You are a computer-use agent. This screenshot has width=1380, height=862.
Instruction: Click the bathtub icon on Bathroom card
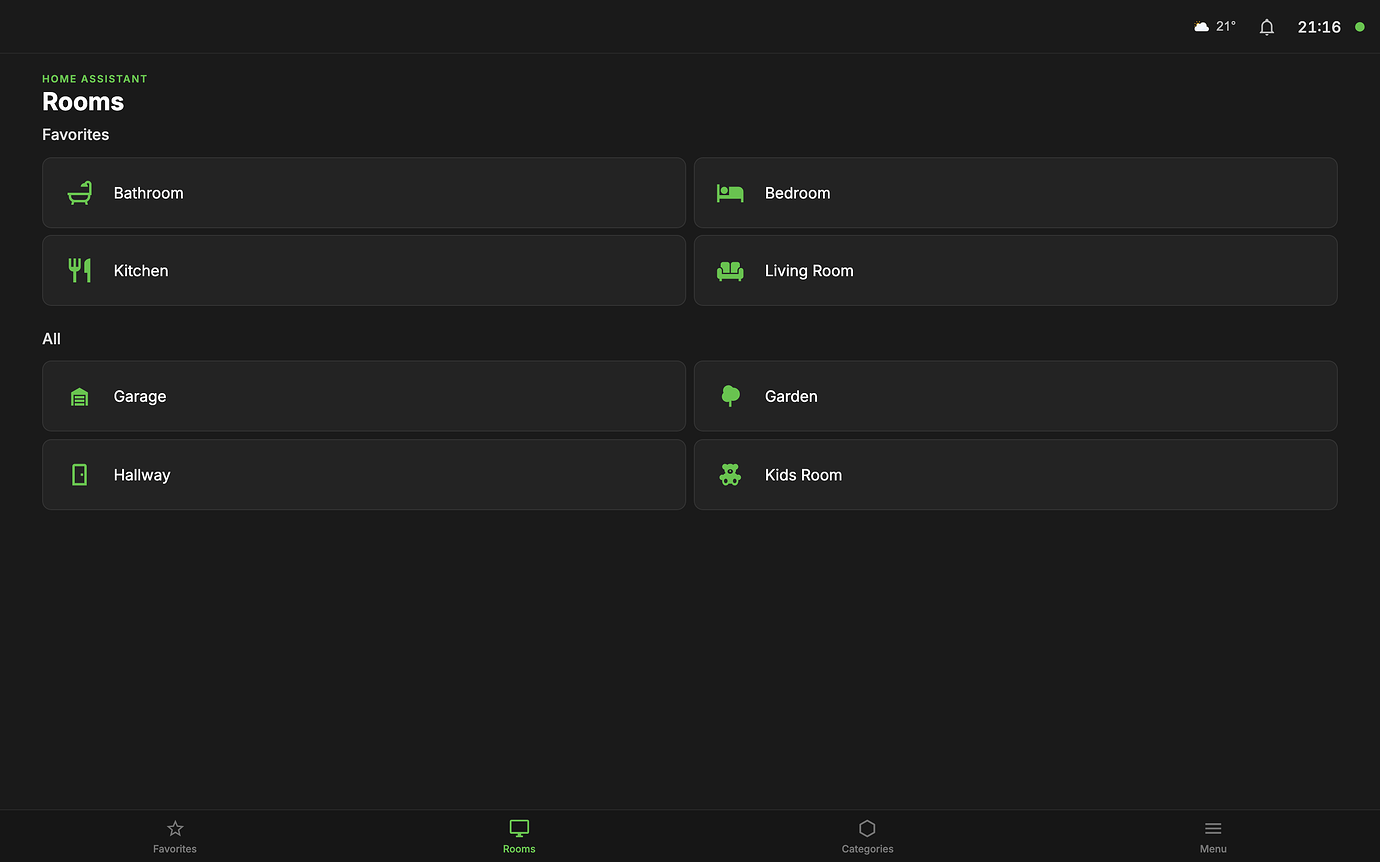(x=80, y=193)
